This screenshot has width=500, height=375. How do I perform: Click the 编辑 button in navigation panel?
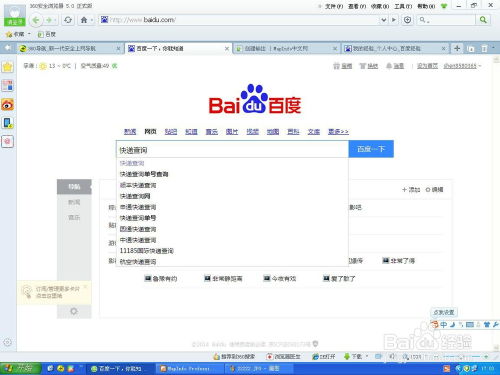click(x=434, y=190)
